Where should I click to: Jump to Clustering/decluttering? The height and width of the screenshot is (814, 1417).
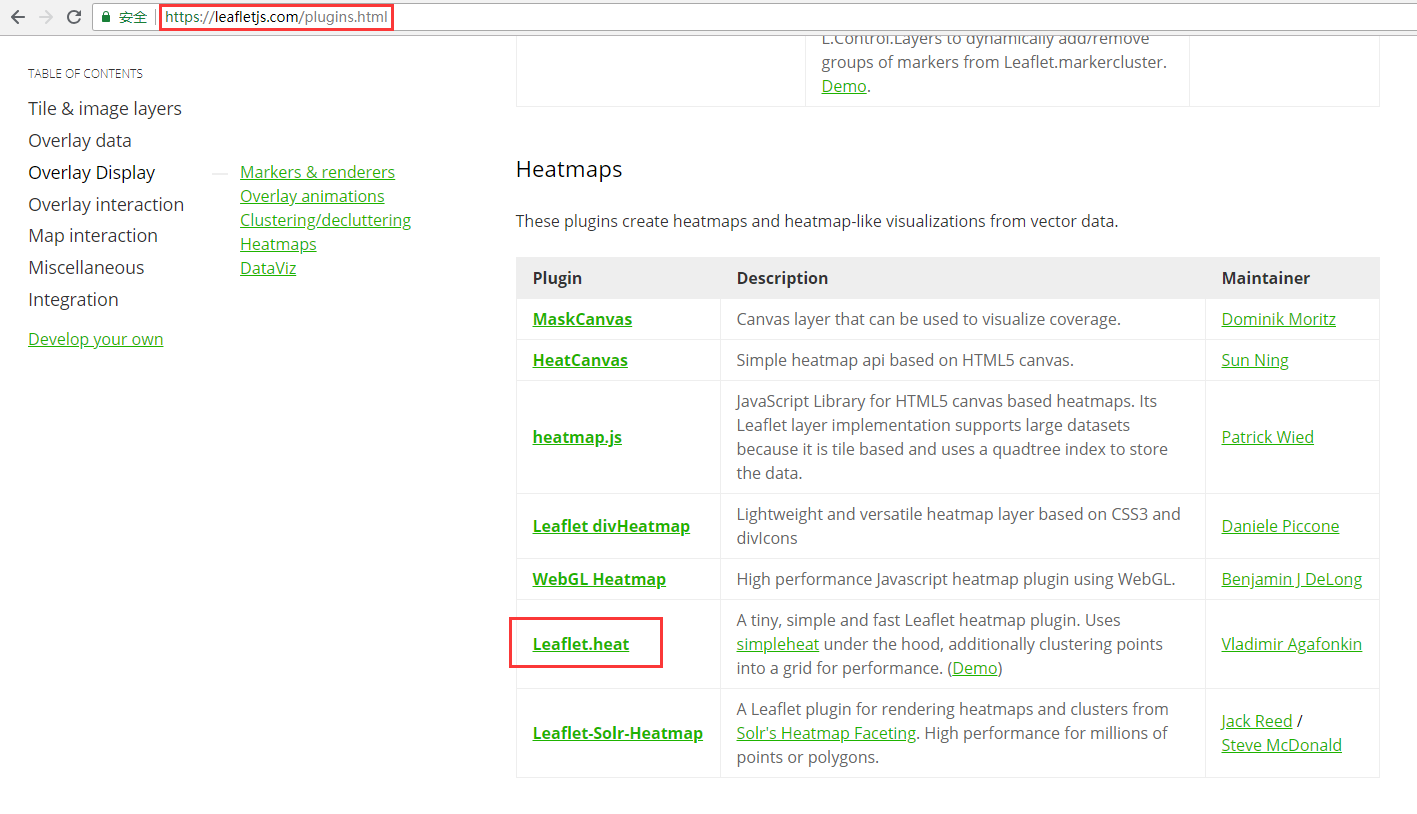pos(325,220)
